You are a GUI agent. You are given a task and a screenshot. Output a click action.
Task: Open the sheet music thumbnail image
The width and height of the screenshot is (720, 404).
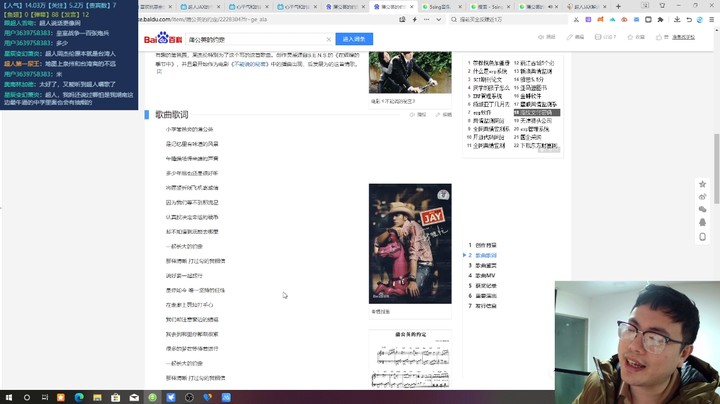tap(410, 359)
